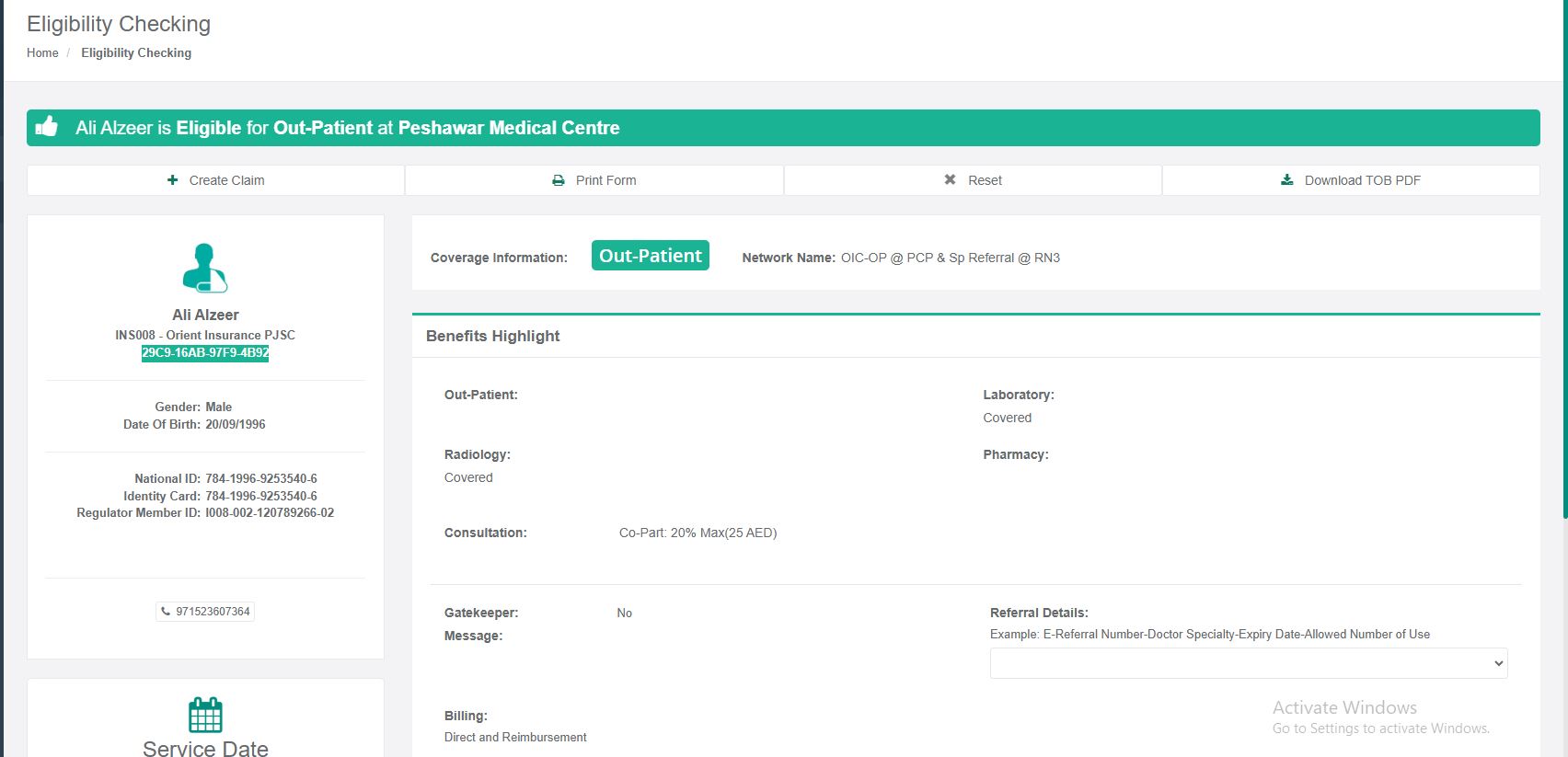Click the phone icon beside 971523607364
The height and width of the screenshot is (757, 1568).
[x=166, y=612]
